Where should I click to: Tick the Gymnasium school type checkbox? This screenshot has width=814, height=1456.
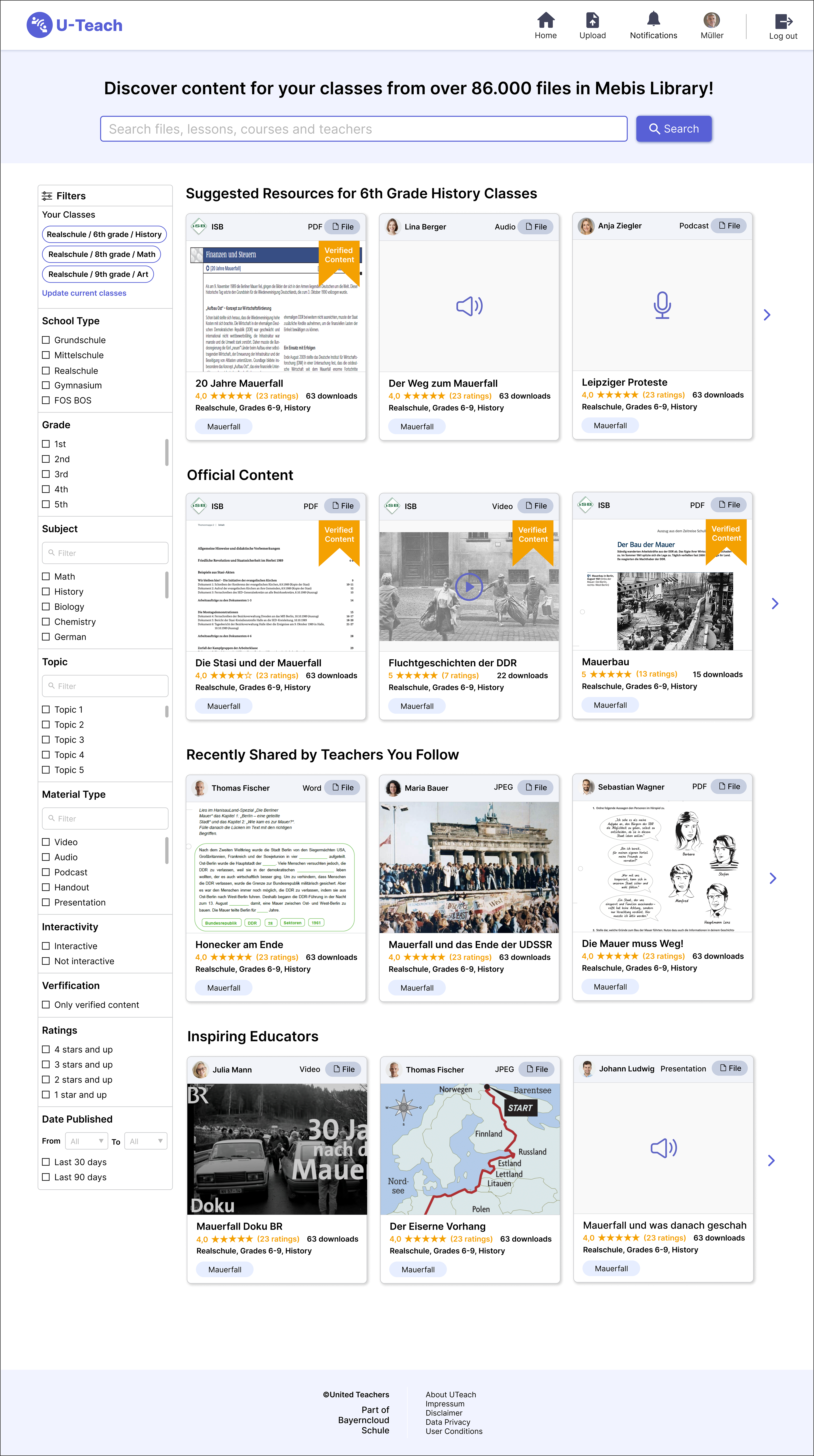point(46,386)
